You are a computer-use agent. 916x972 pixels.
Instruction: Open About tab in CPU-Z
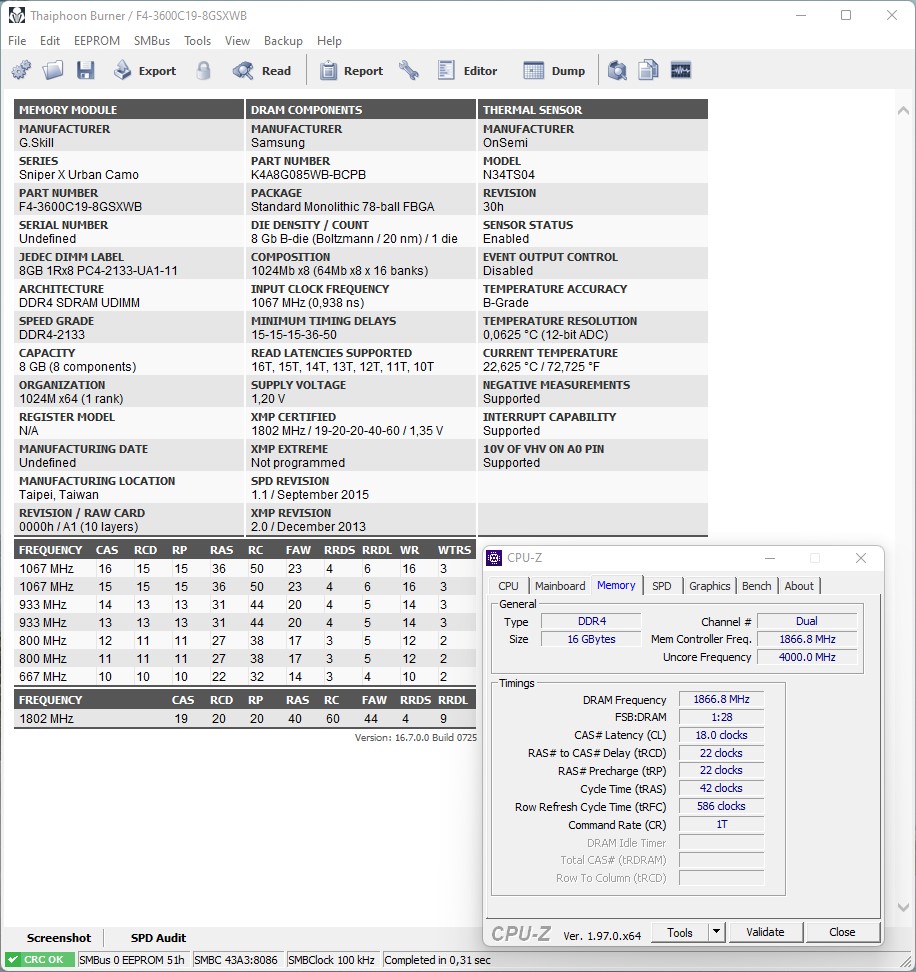799,586
